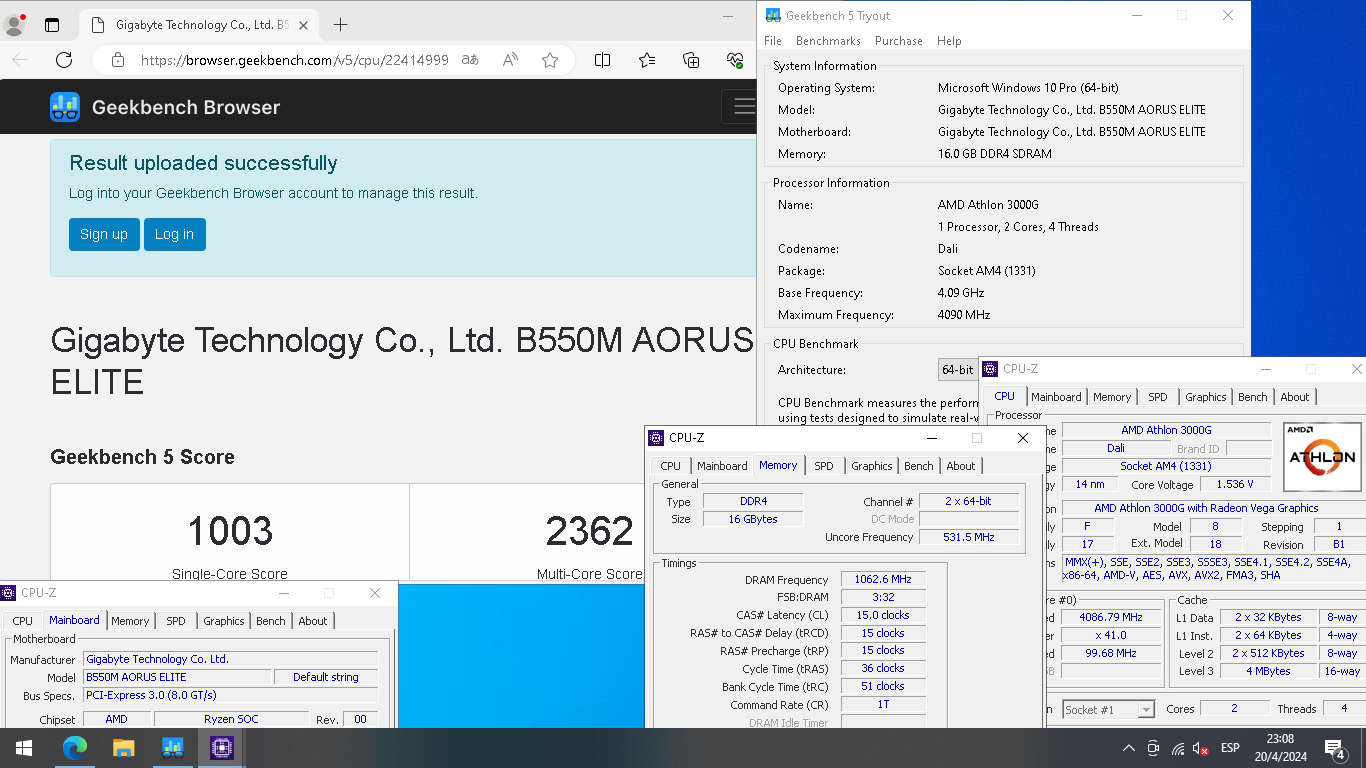This screenshot has width=1366, height=768.
Task: Open File menu in Geekbench 5 Tryout
Action: tap(773, 41)
